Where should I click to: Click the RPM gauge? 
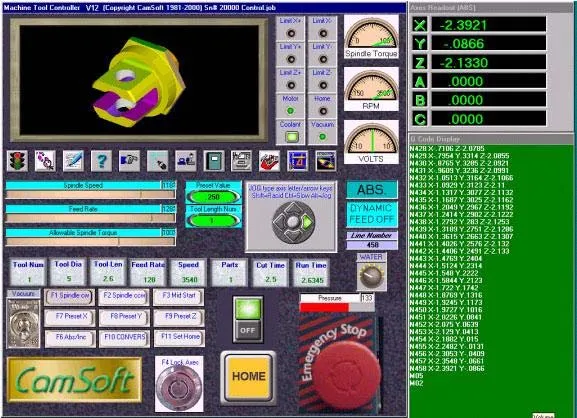tap(371, 89)
